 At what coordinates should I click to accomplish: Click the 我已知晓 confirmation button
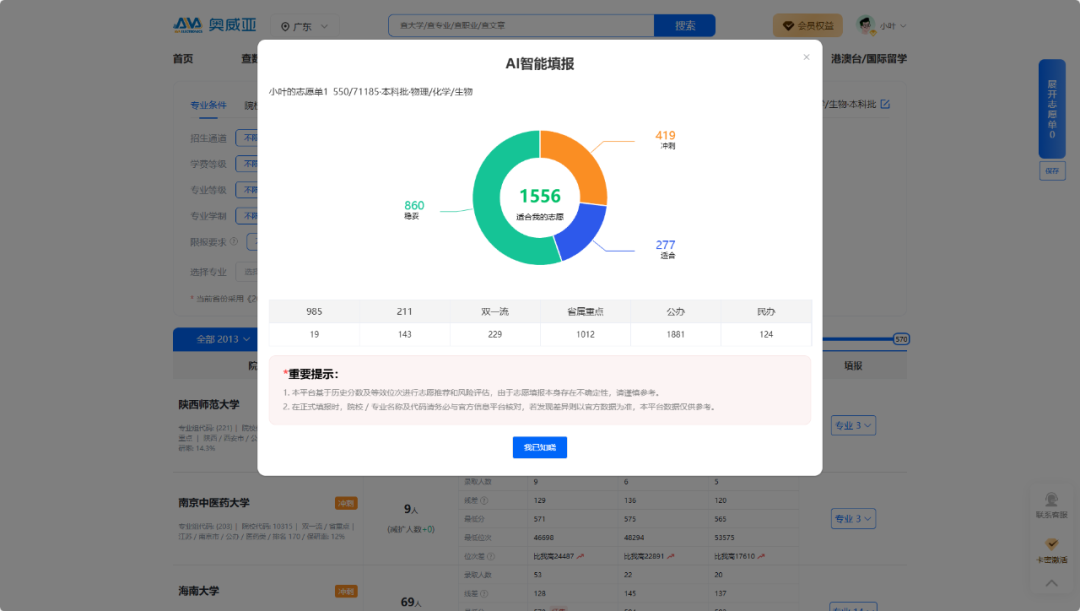pyautogui.click(x=540, y=447)
